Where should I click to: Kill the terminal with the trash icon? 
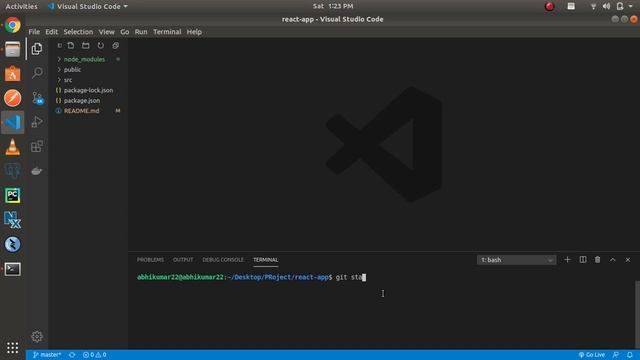tap(598, 260)
